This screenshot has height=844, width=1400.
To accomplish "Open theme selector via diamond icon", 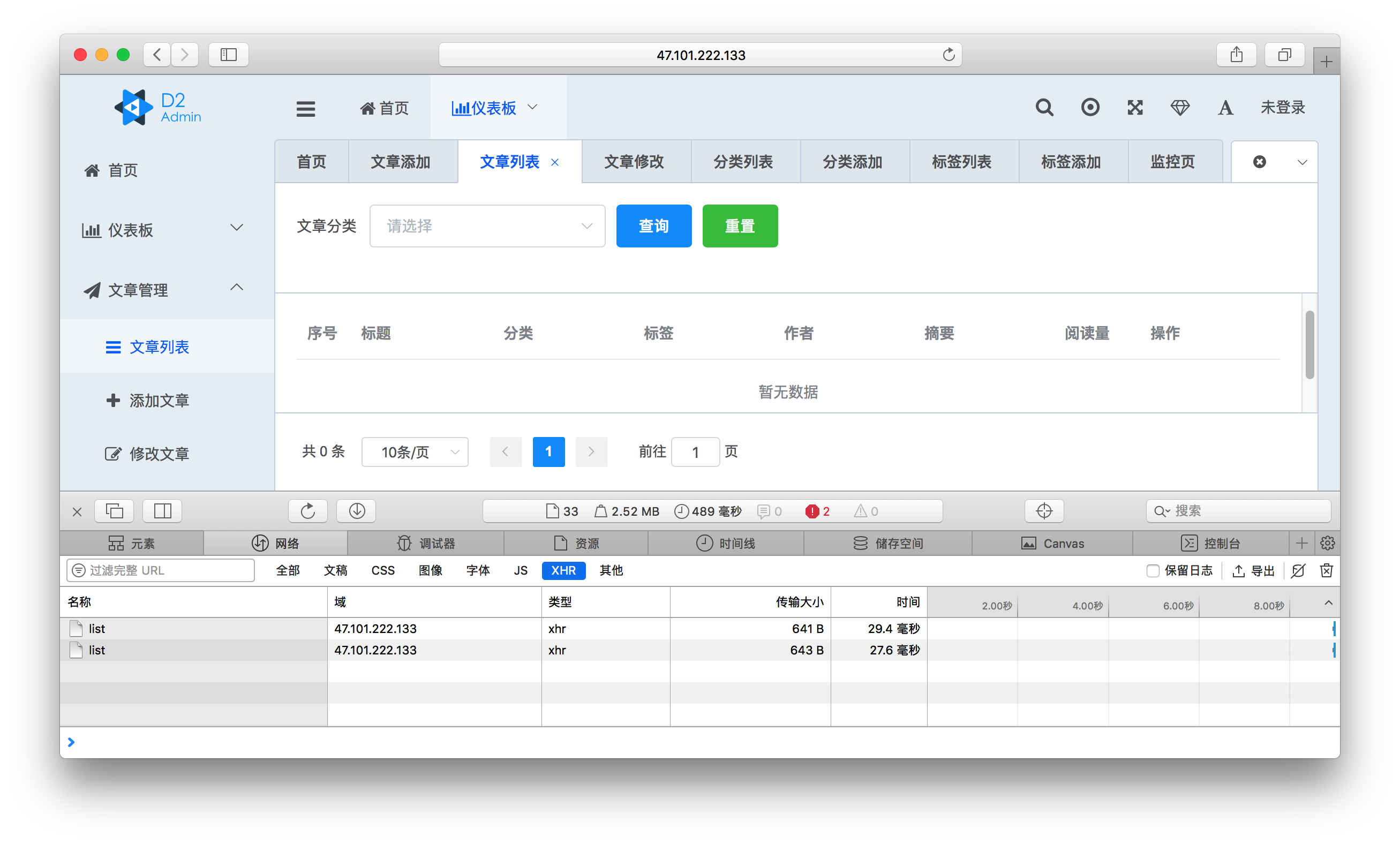I will coord(1179,107).
